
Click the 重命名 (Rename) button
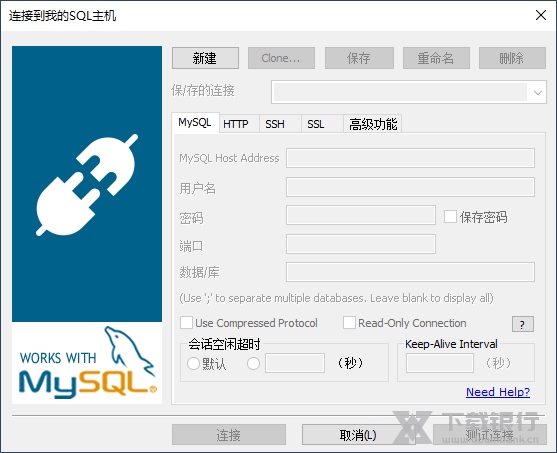pyautogui.click(x=436, y=58)
